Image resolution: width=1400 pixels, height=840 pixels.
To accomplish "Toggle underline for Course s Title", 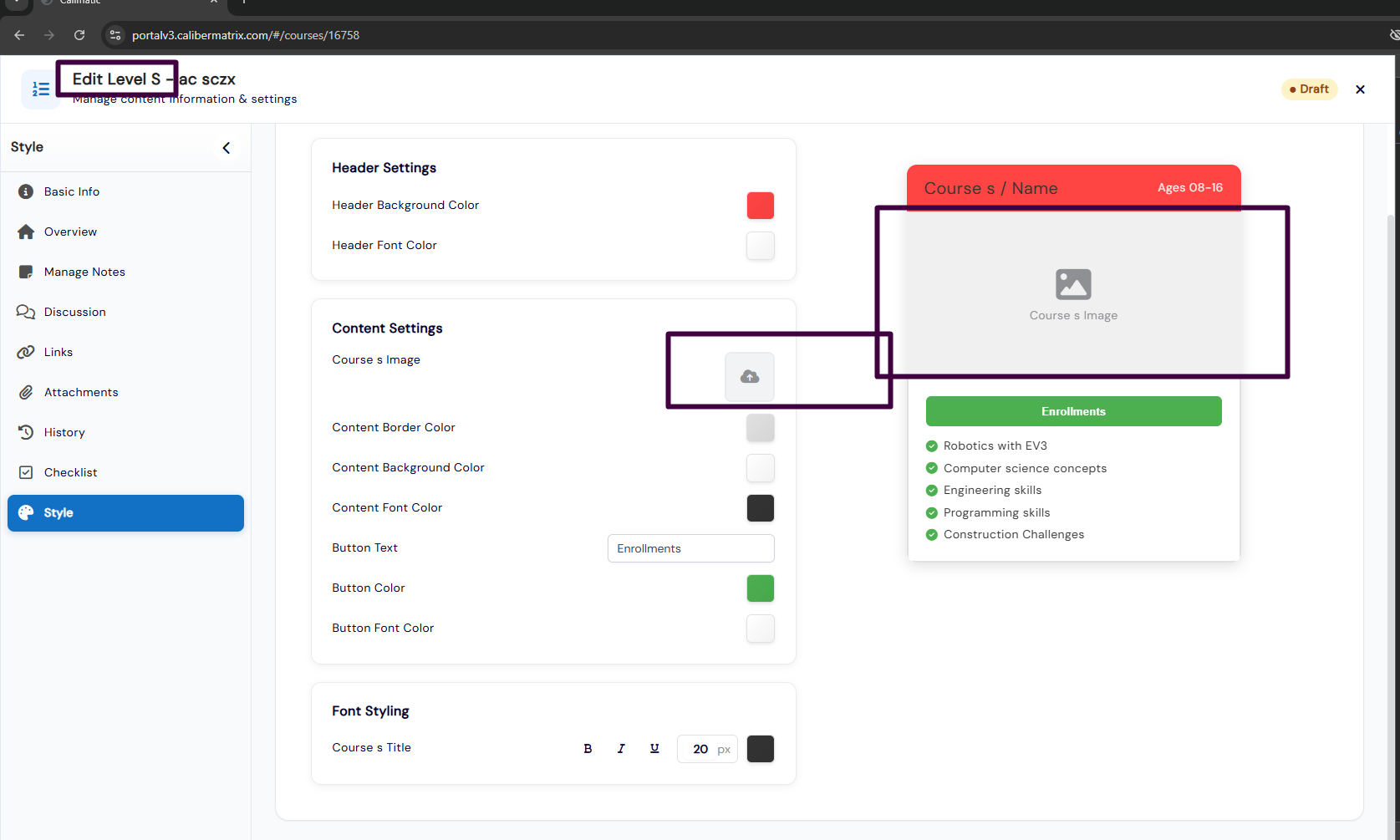I will pos(654,749).
